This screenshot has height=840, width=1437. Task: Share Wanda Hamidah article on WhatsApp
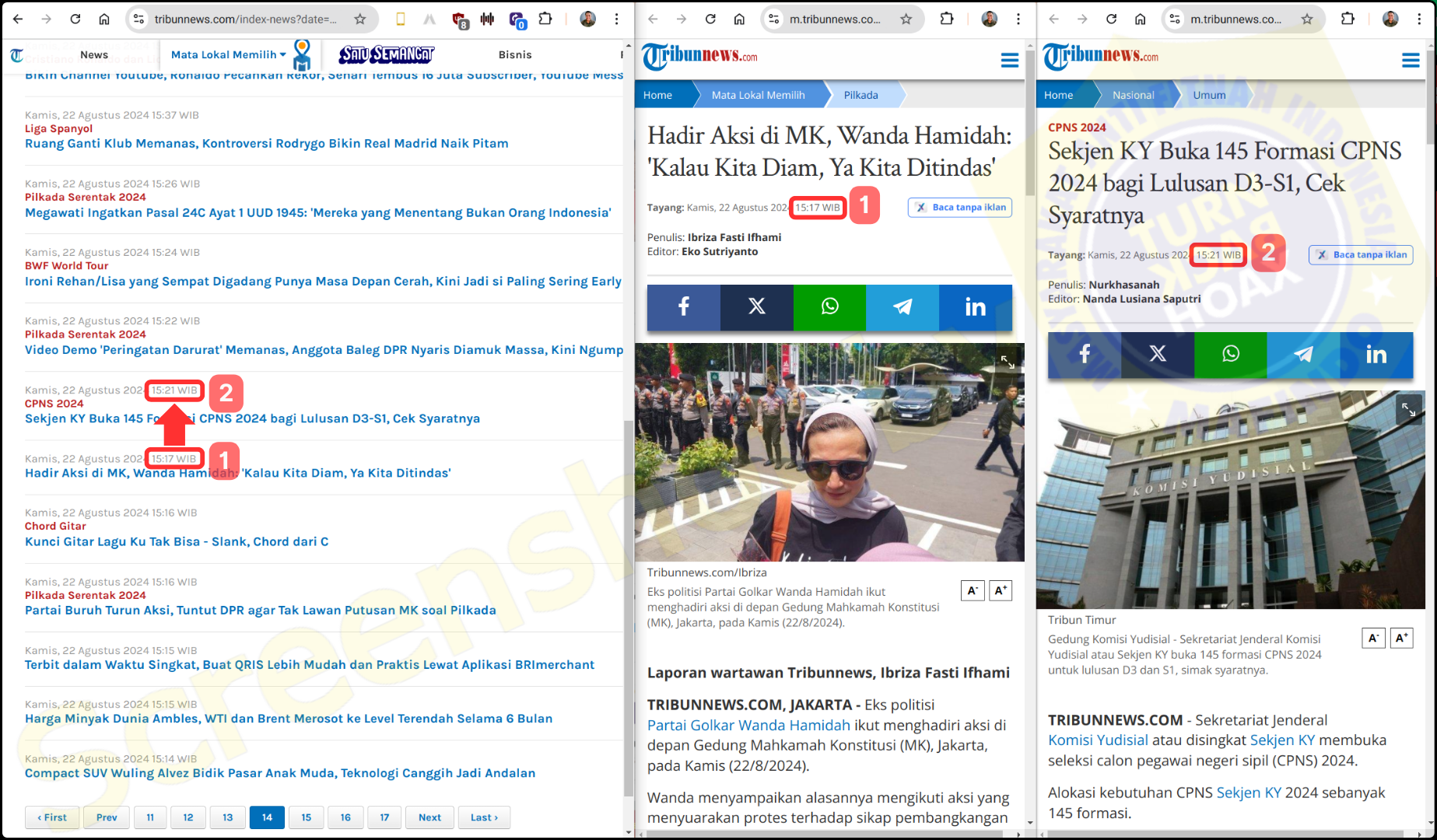click(x=829, y=306)
